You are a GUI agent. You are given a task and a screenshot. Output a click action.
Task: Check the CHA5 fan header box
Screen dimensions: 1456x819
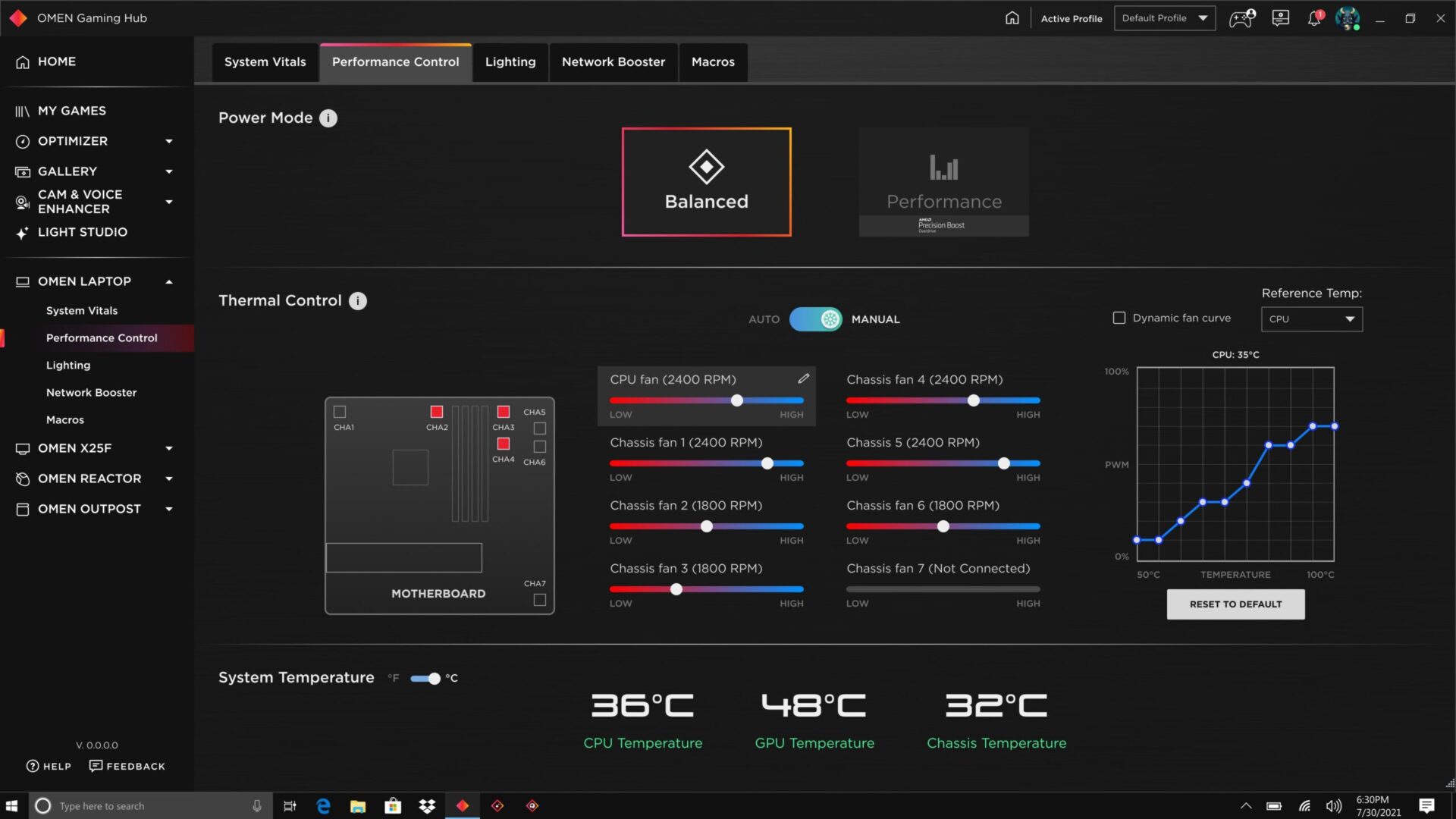click(x=540, y=428)
